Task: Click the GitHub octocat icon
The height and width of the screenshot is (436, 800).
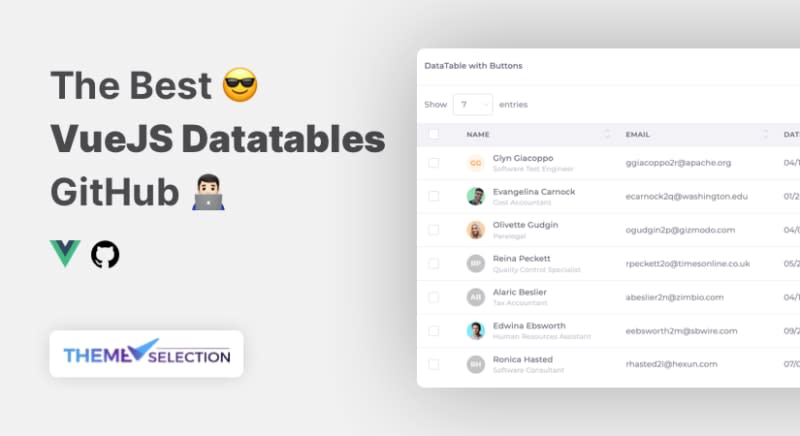Action: click(105, 254)
